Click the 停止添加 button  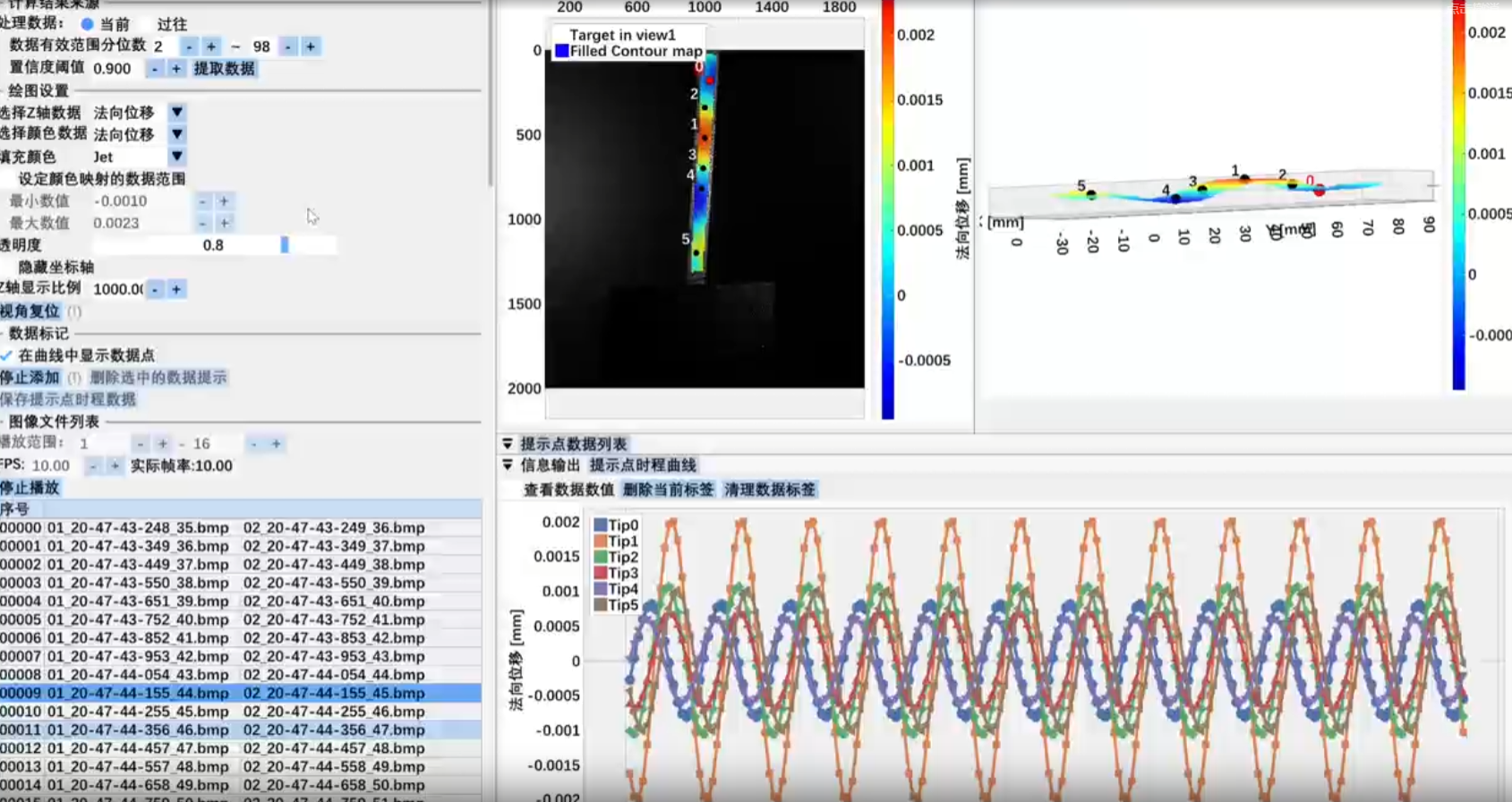[30, 378]
